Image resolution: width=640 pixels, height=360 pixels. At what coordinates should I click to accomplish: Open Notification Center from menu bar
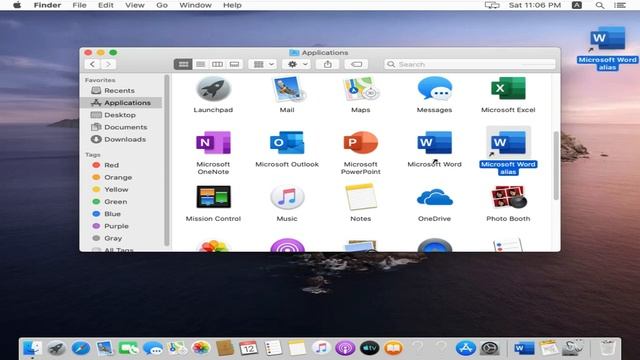click(620, 5)
